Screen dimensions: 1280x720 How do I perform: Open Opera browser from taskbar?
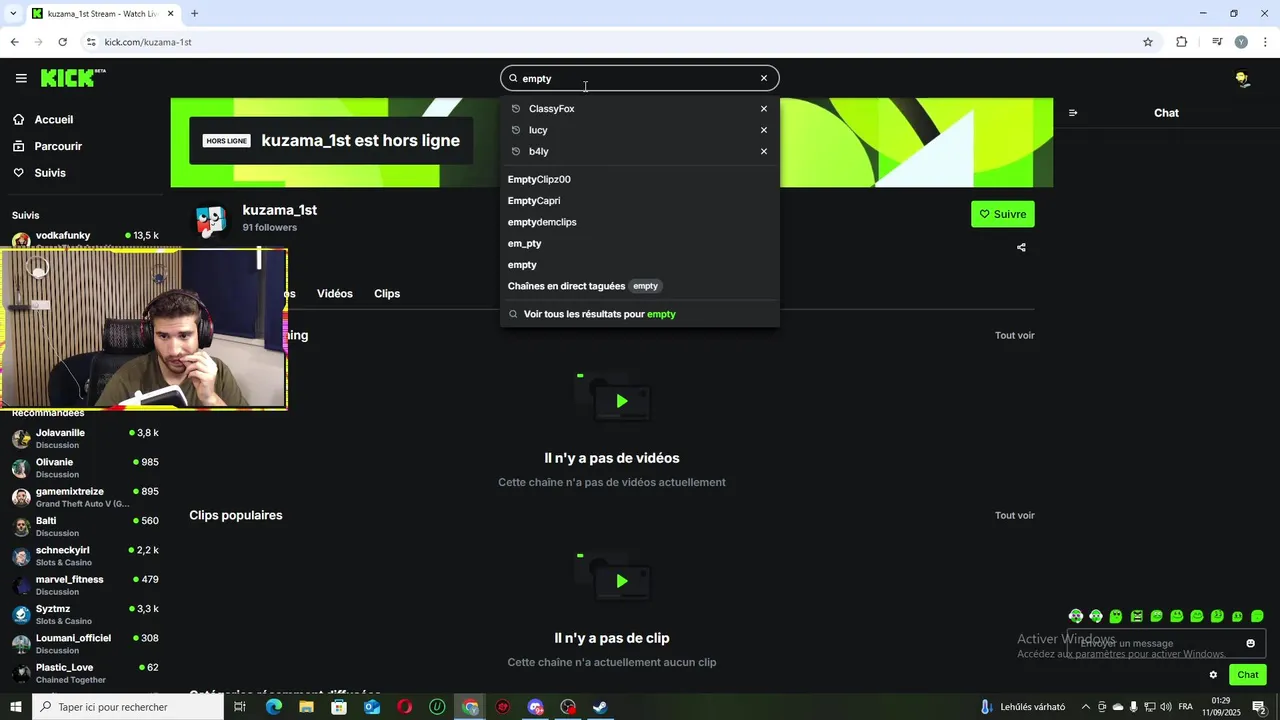click(x=404, y=707)
